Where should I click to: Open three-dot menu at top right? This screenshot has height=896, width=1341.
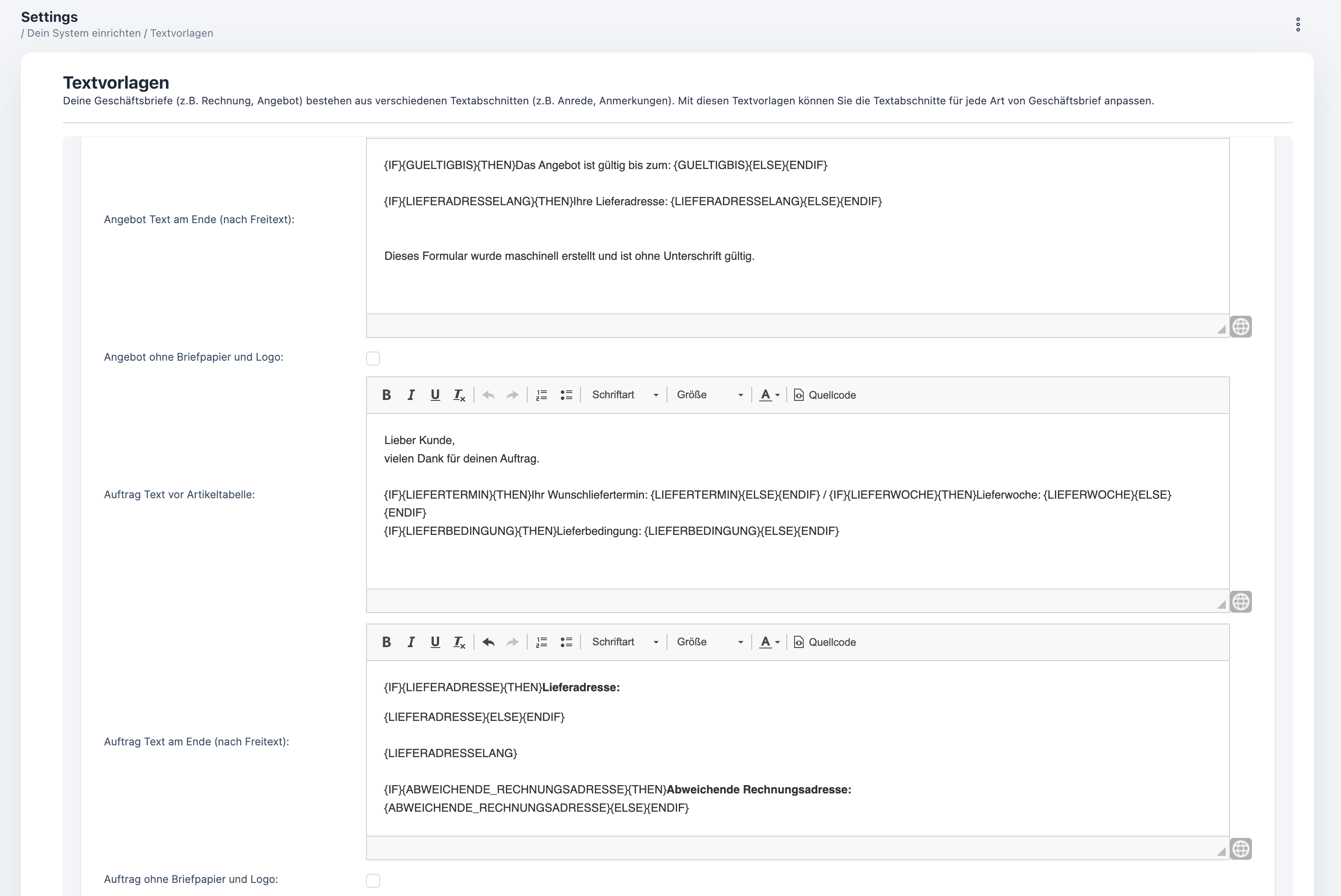[x=1298, y=24]
